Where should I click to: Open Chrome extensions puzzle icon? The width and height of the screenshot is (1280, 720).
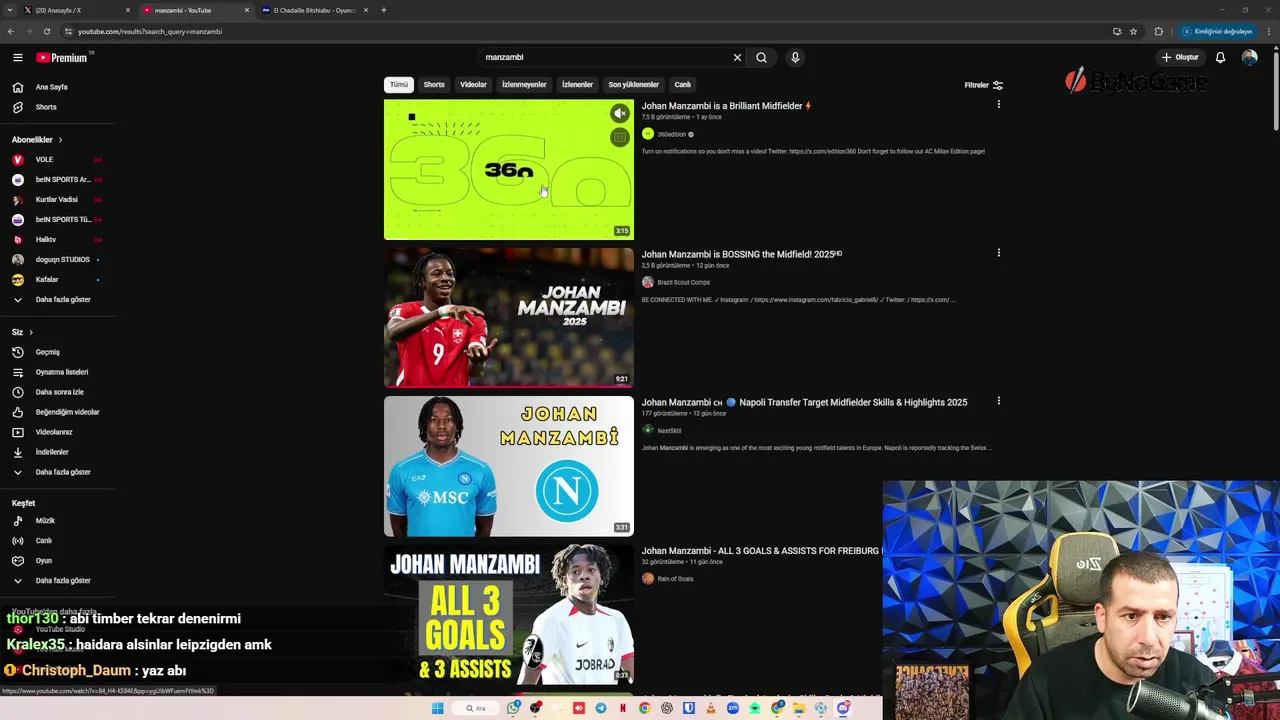click(1159, 31)
